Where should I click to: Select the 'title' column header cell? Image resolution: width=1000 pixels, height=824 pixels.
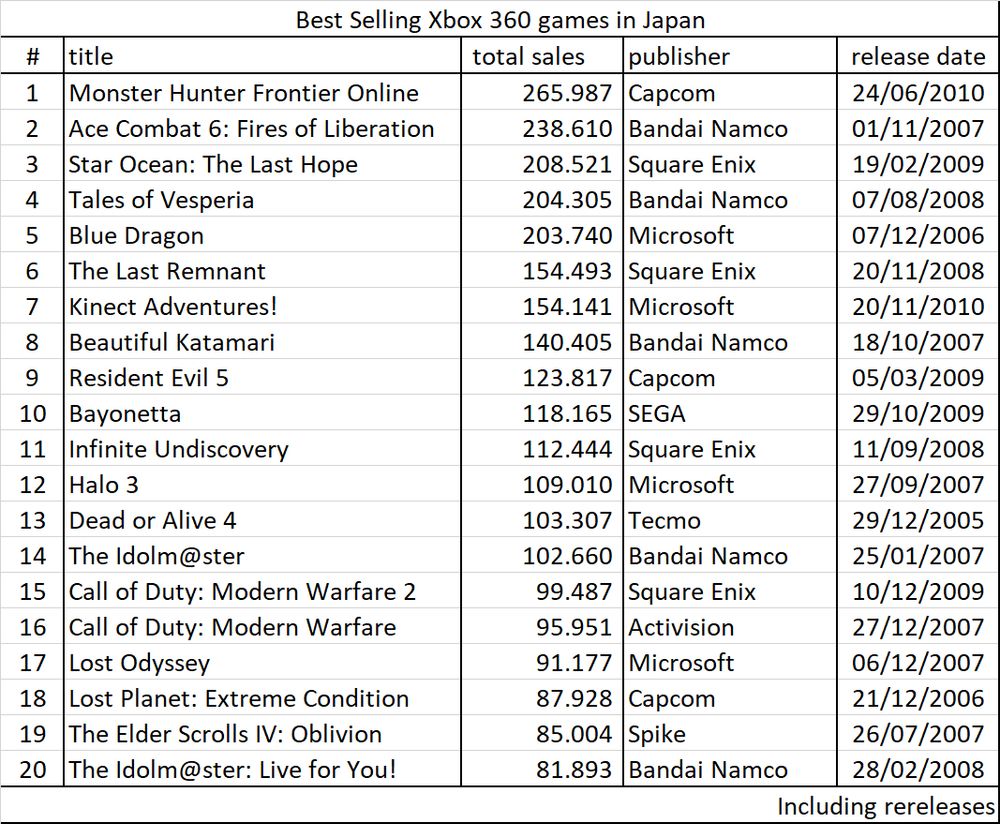tap(262, 56)
